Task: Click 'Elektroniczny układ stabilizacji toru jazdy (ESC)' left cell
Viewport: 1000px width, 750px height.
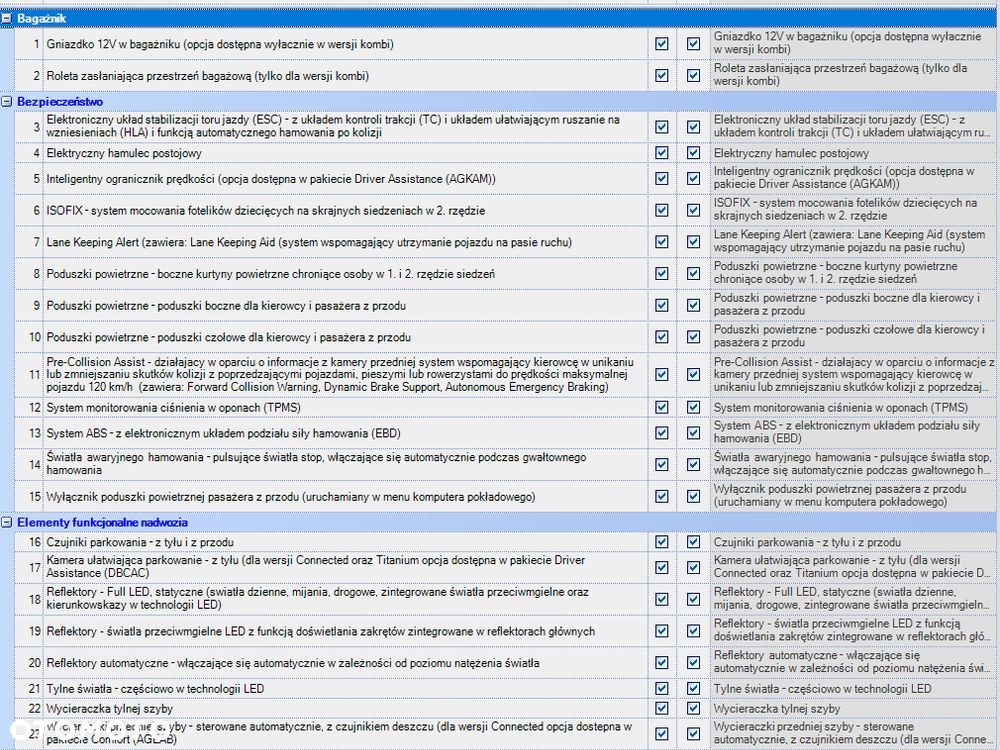Action: click(x=346, y=126)
